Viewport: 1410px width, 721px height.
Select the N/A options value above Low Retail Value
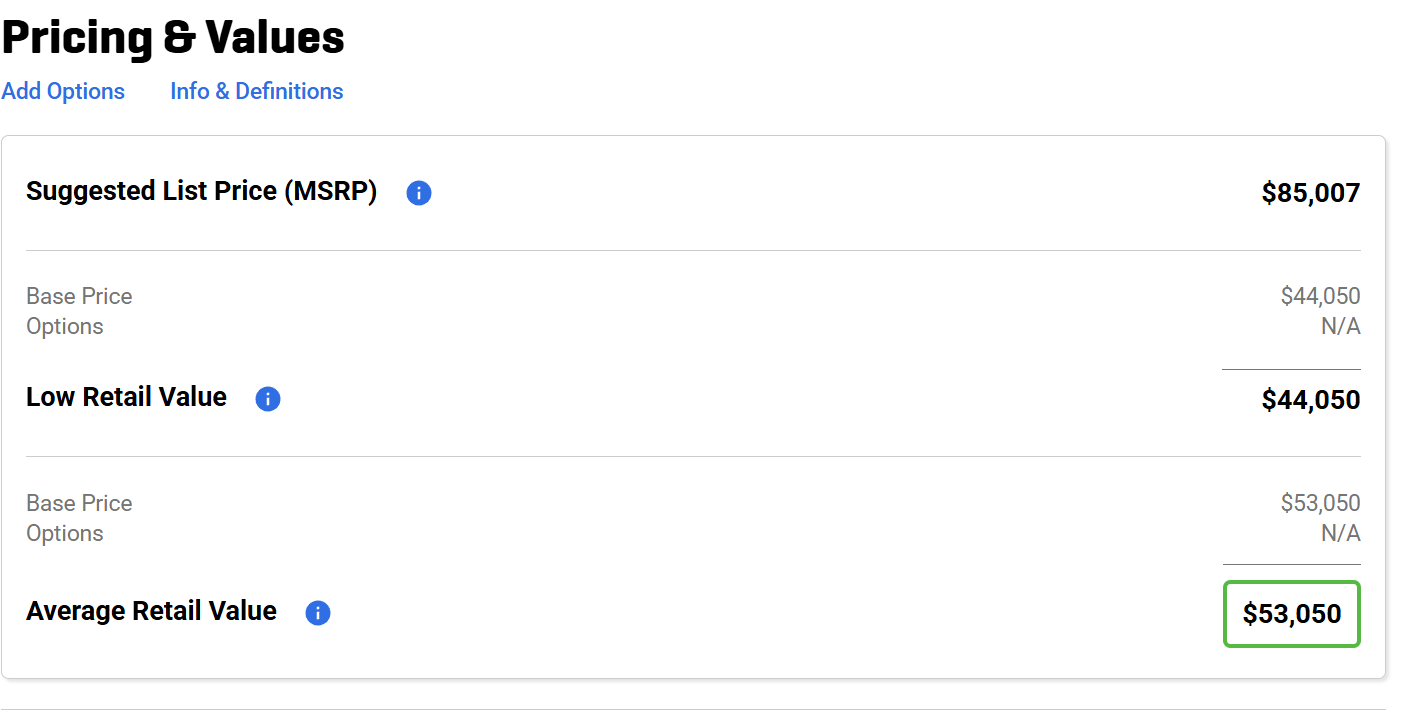1340,327
